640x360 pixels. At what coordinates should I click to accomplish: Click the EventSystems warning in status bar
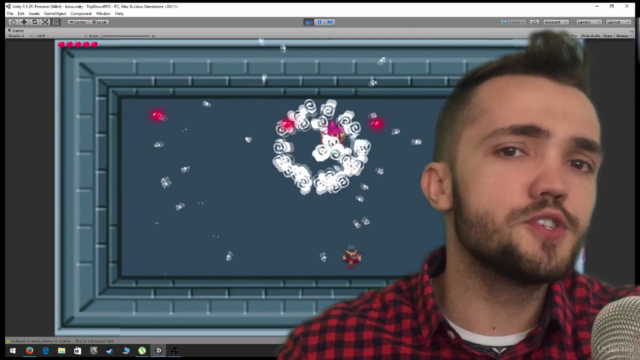pyautogui.click(x=62, y=341)
